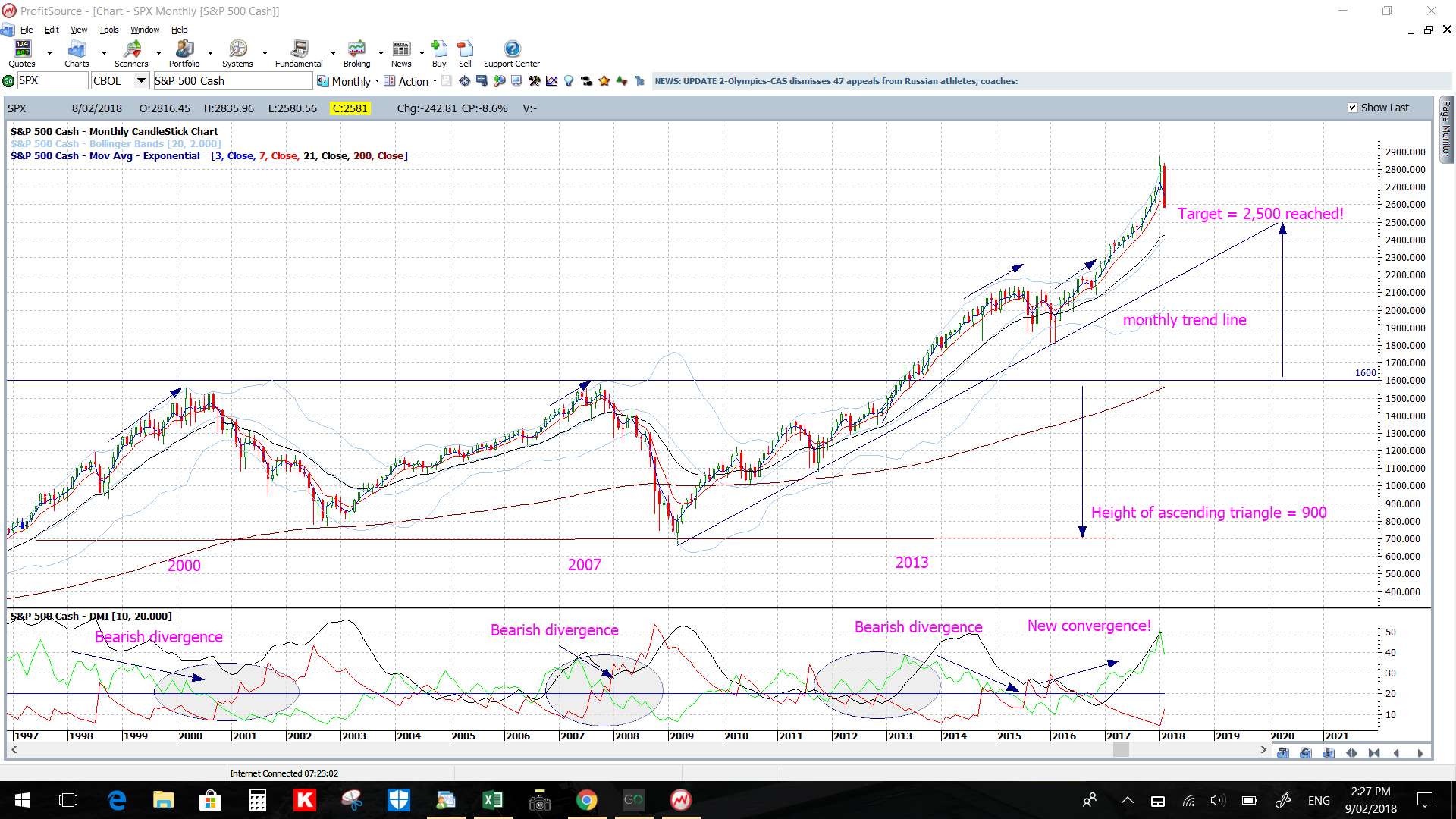Click the C chart tool below the chart
Screen dimensions: 1456x819
pyautogui.click(x=1306, y=753)
